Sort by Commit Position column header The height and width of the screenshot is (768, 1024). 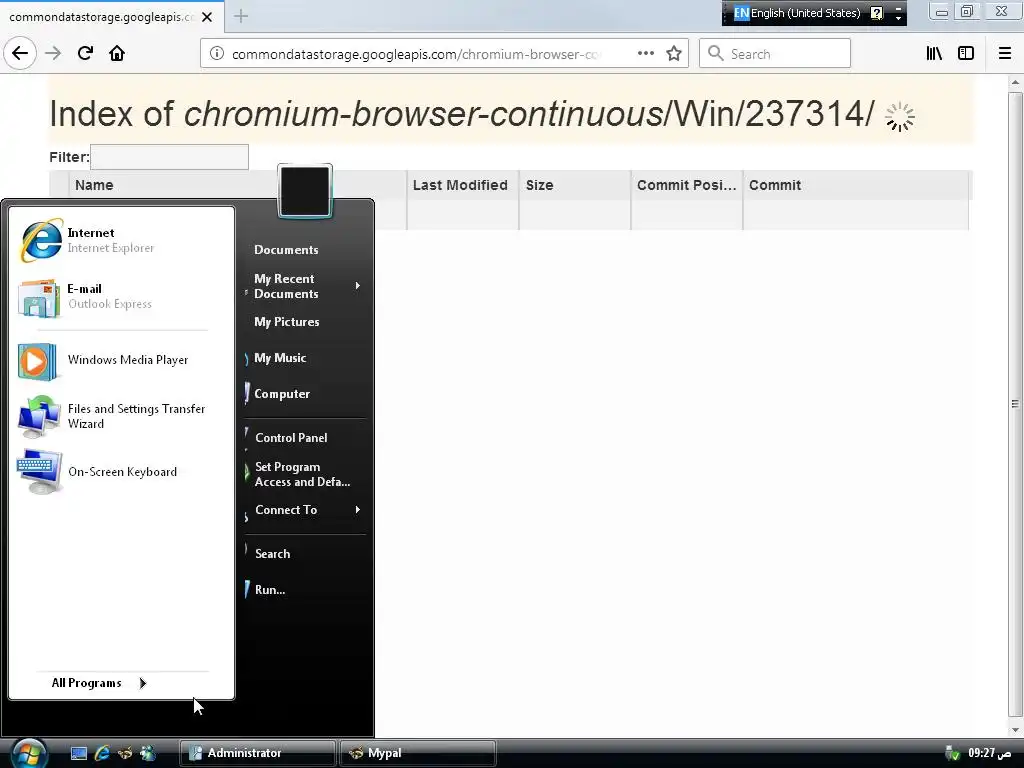pos(686,185)
